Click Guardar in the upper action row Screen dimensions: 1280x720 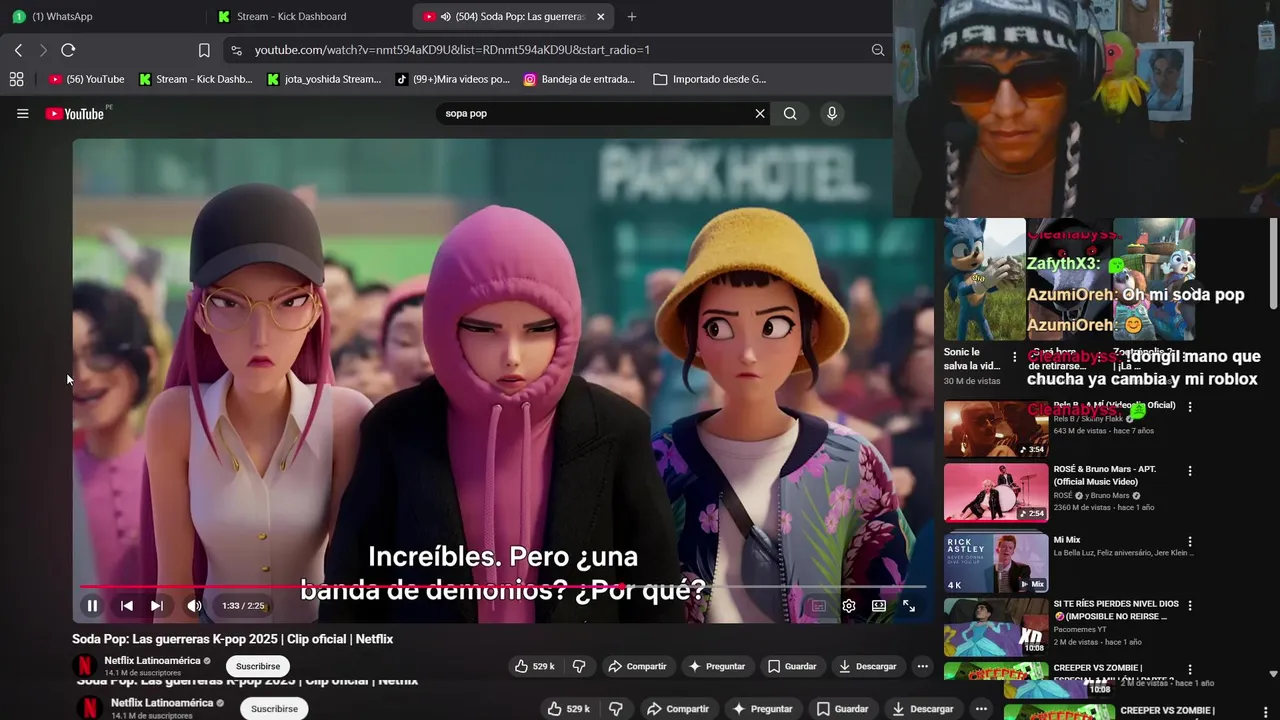point(792,666)
